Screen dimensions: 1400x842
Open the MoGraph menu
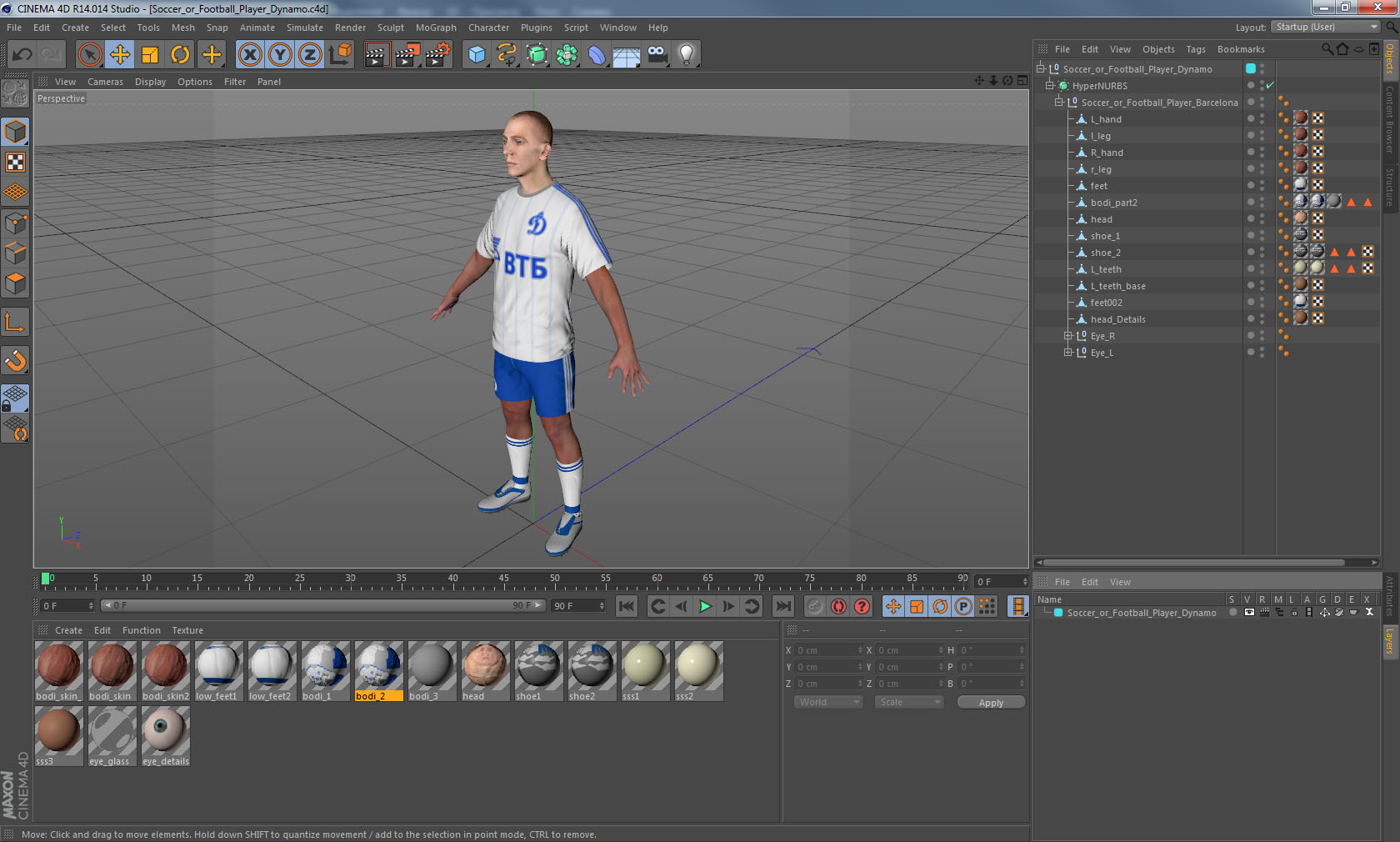[x=436, y=28]
